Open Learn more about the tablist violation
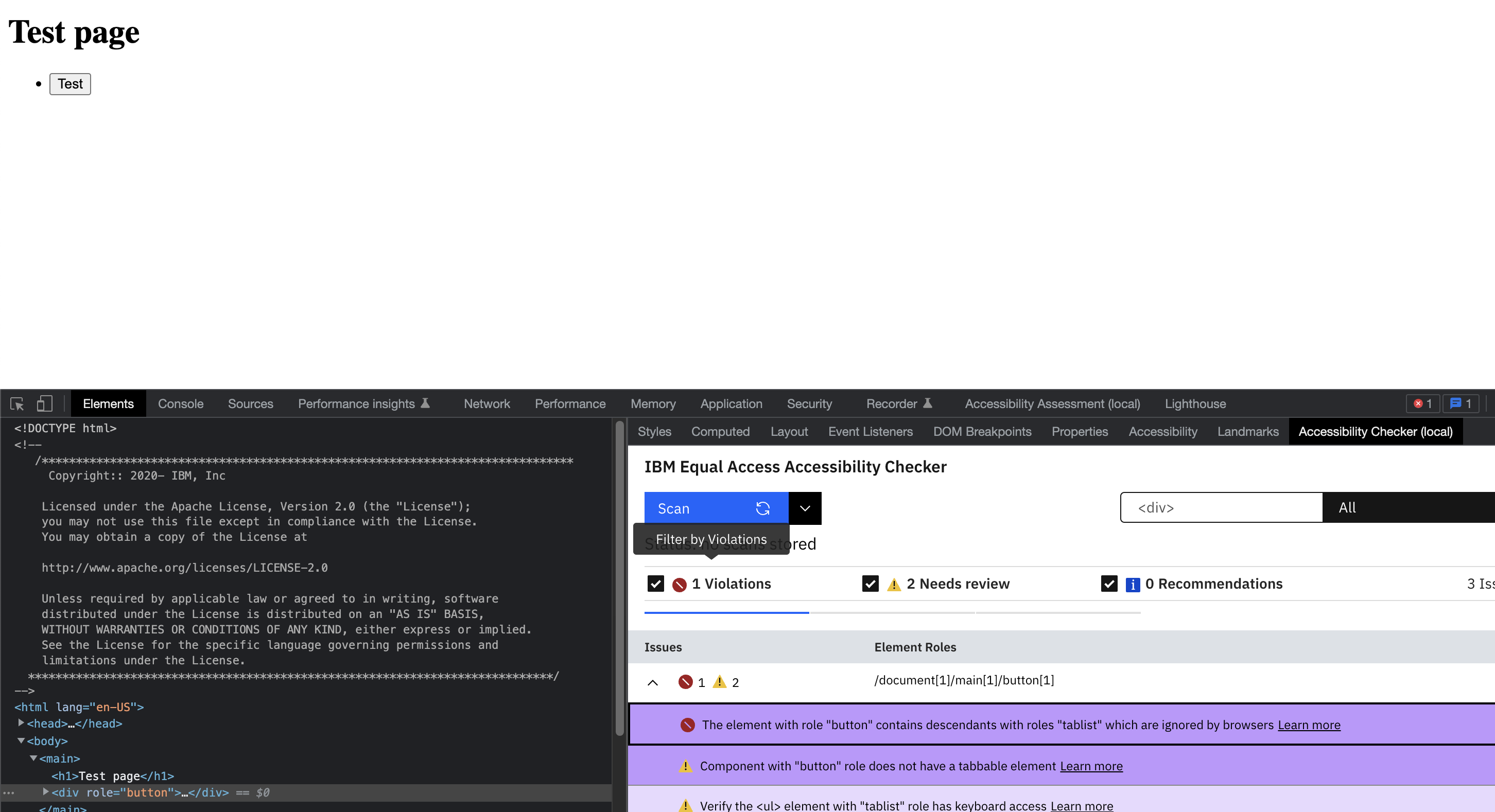 click(x=1308, y=725)
